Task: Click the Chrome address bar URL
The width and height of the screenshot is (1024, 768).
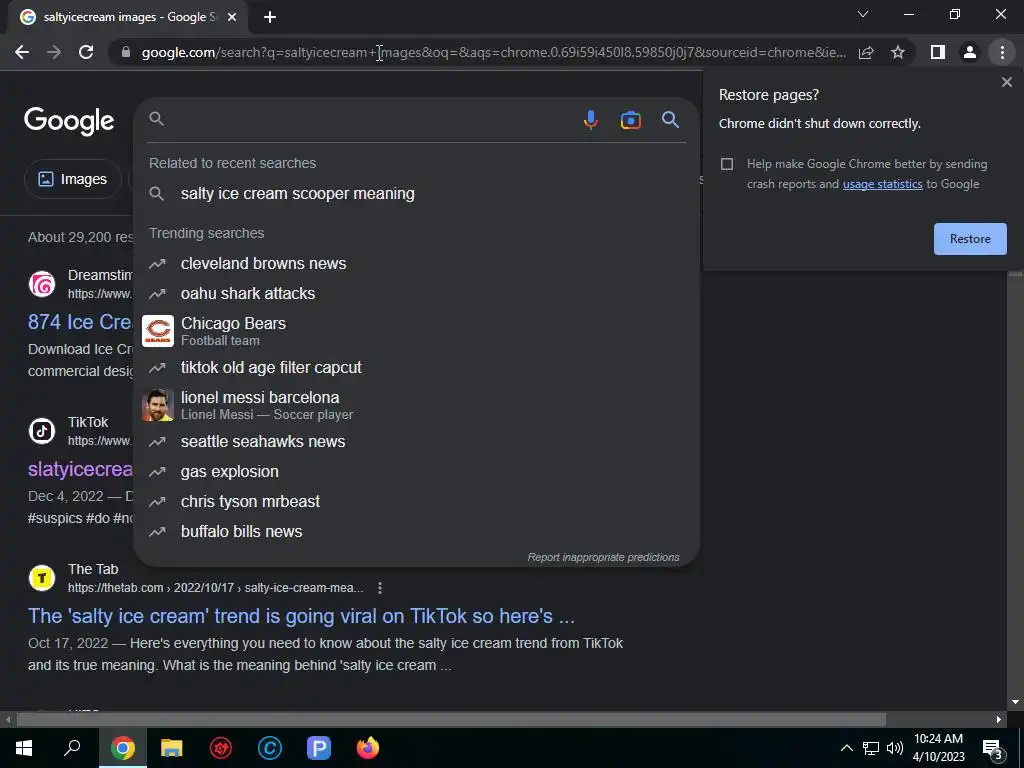Action: [493, 52]
